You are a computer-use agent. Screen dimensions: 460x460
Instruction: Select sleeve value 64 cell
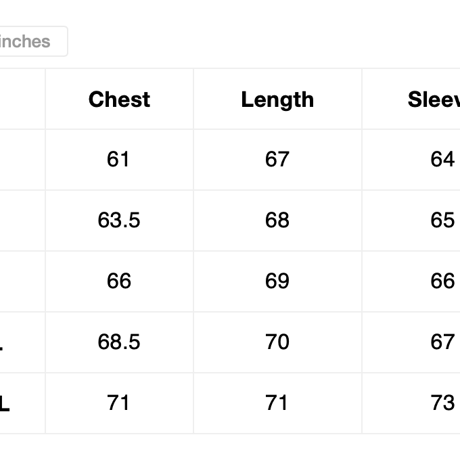coord(411,160)
